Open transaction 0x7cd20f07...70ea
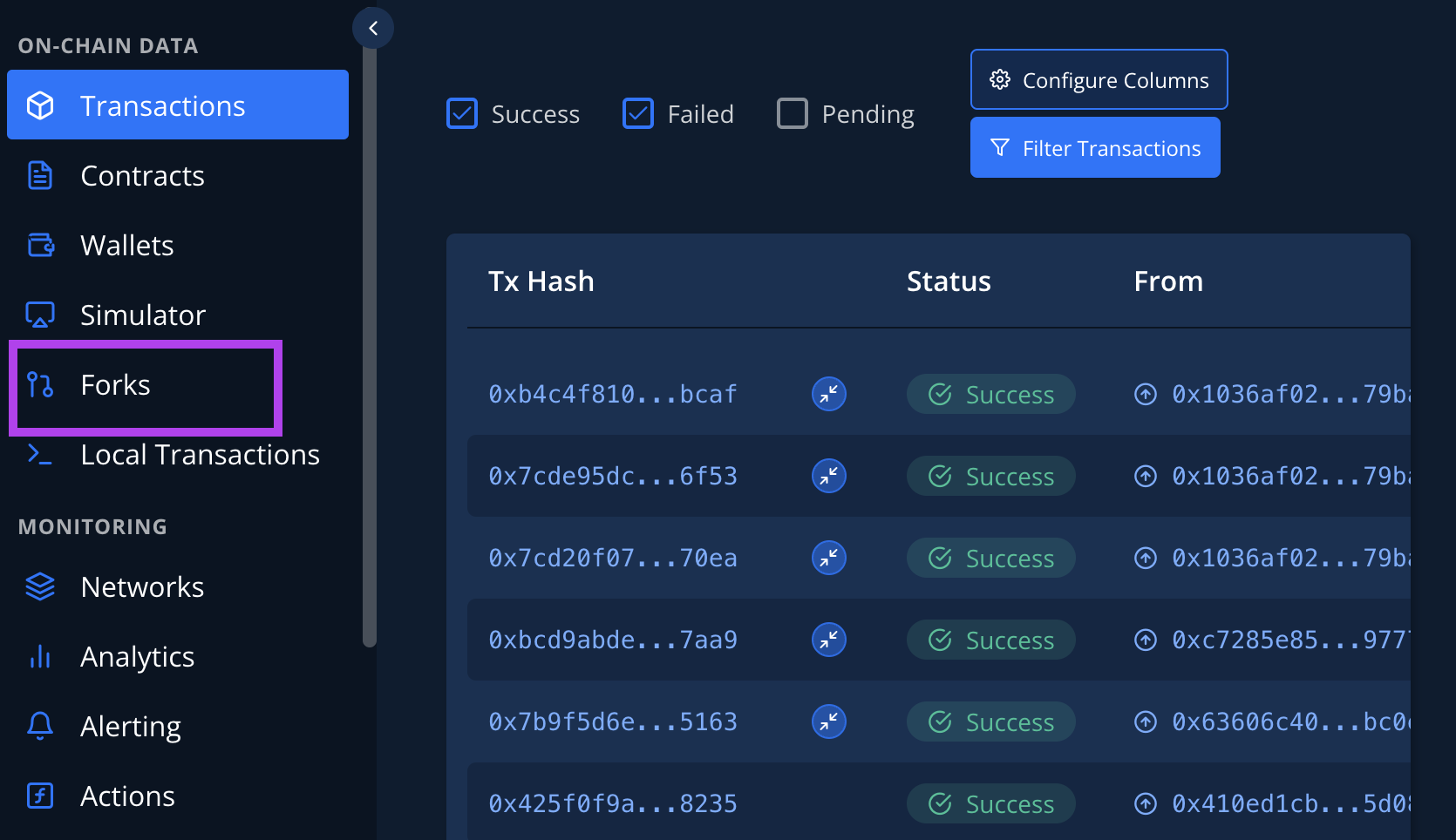The width and height of the screenshot is (1456, 840). click(x=613, y=558)
